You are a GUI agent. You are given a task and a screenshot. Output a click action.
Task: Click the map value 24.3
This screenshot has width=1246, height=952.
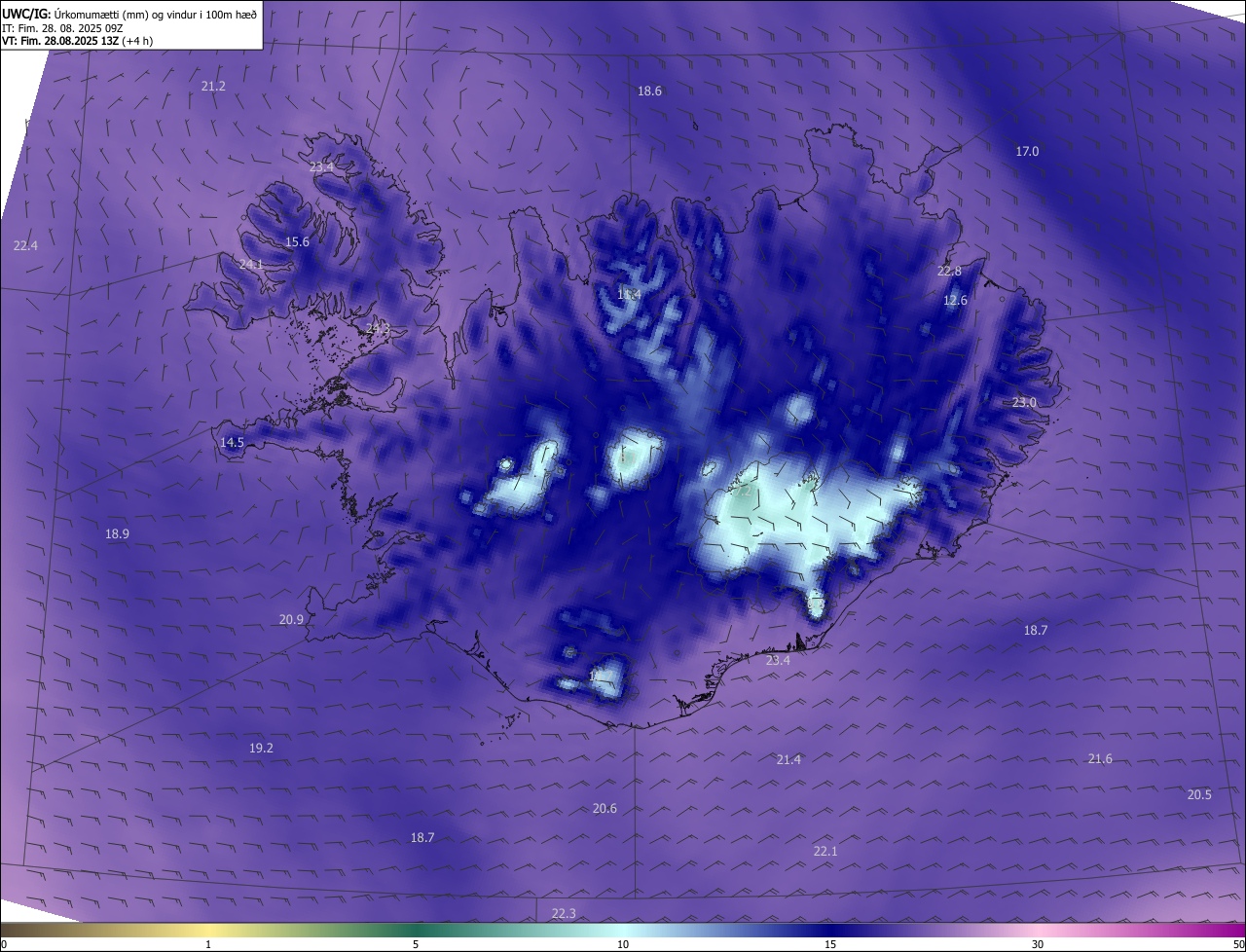tap(378, 329)
